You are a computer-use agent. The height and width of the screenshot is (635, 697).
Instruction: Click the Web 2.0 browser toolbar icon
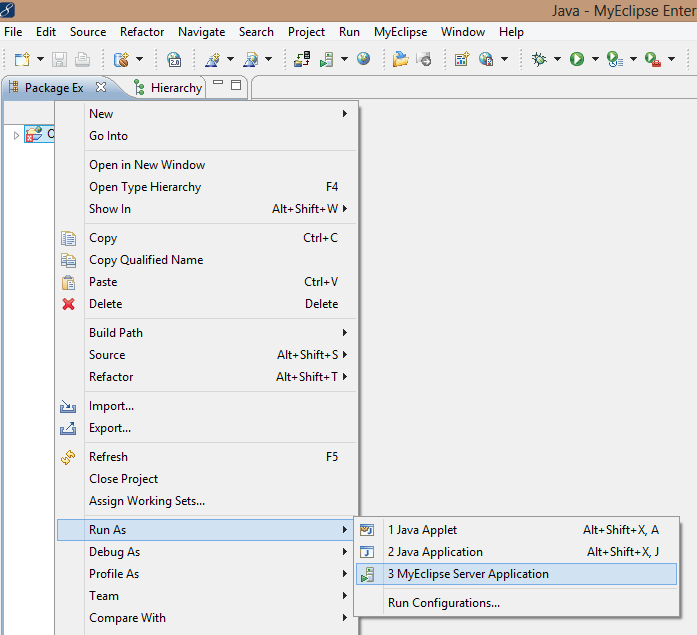click(x=174, y=59)
